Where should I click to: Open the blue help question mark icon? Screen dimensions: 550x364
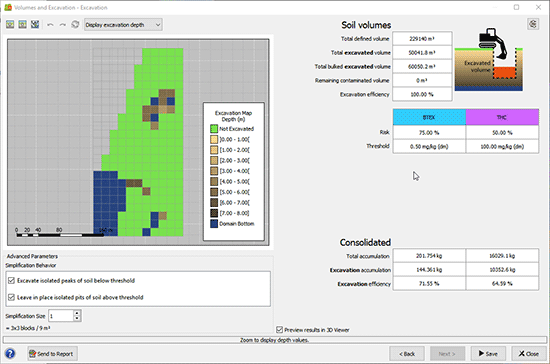pyautogui.click(x=10, y=353)
